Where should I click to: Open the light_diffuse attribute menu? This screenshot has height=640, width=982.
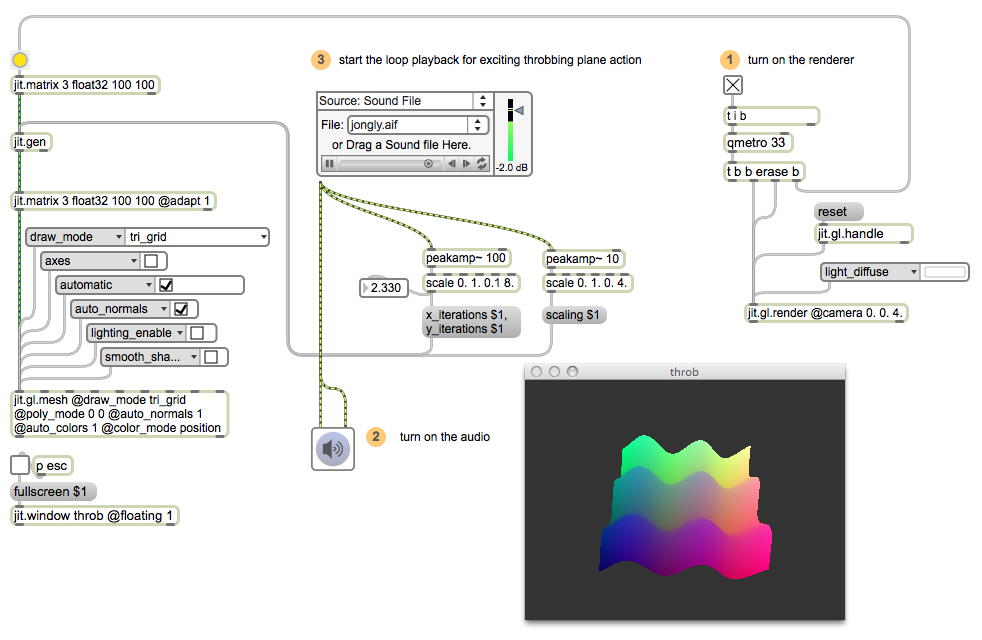click(869, 272)
